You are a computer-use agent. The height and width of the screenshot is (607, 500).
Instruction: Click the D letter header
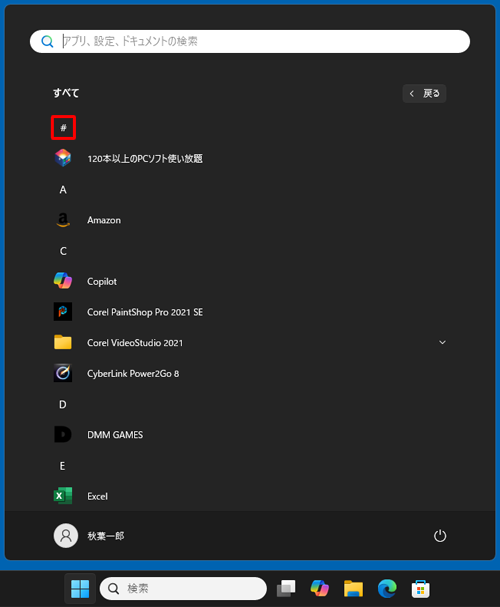click(x=63, y=405)
